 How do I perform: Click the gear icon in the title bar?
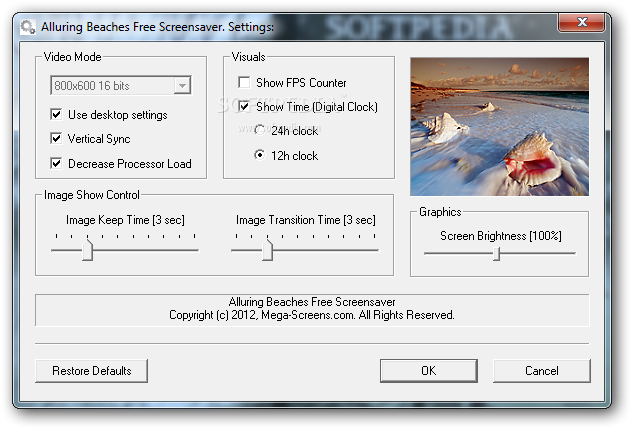[28, 27]
